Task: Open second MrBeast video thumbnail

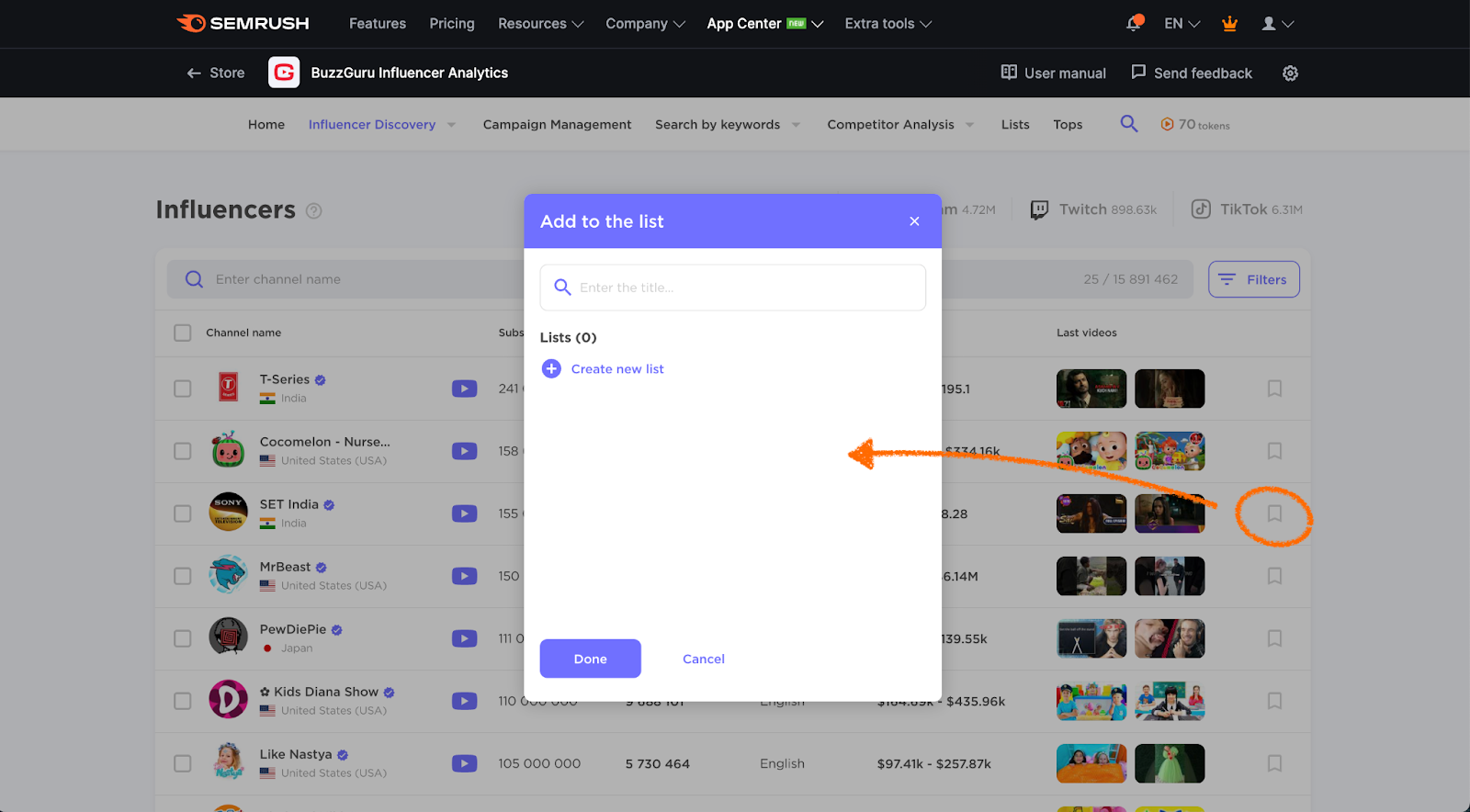Action: click(1170, 576)
